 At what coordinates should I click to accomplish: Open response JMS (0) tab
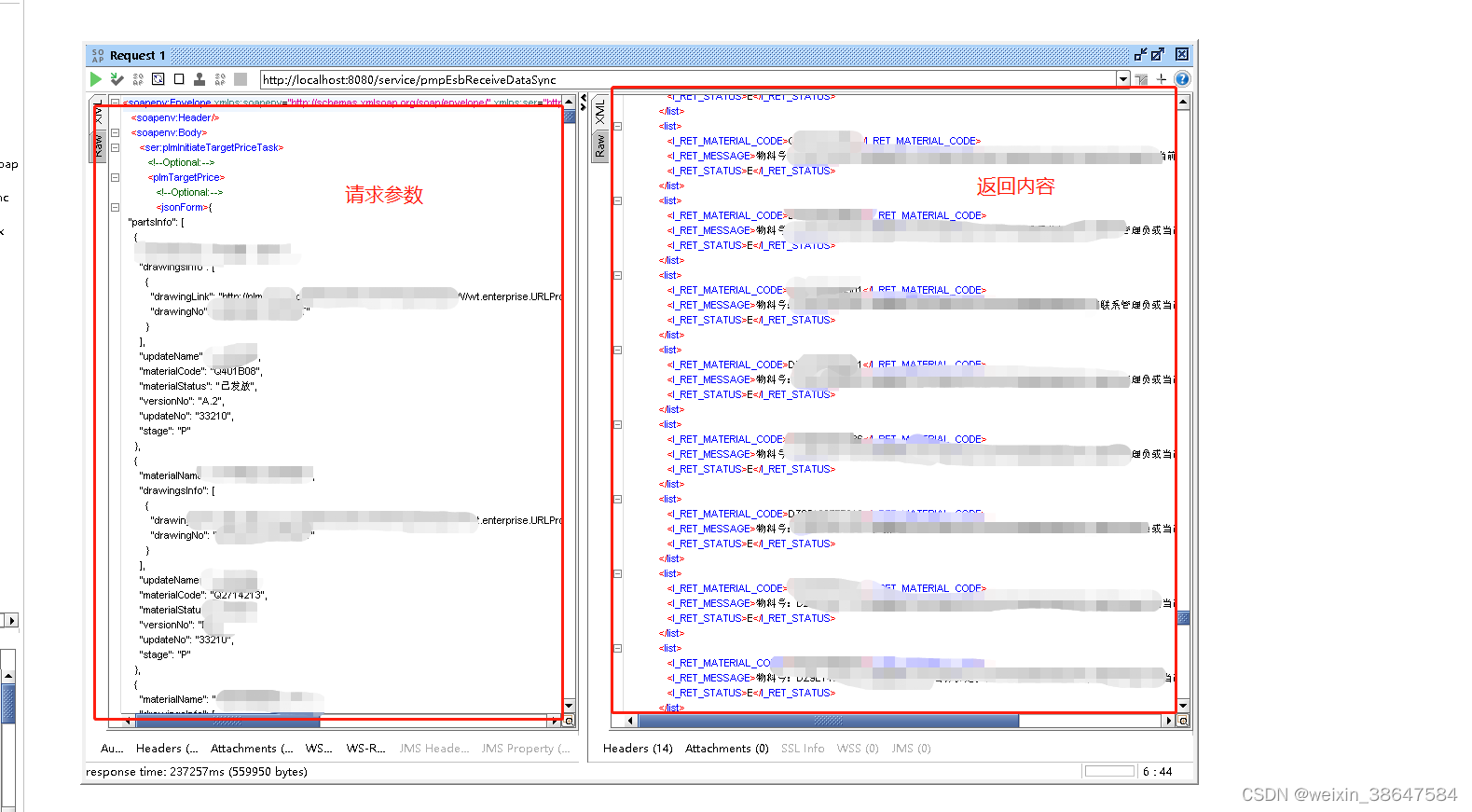pyautogui.click(x=911, y=748)
